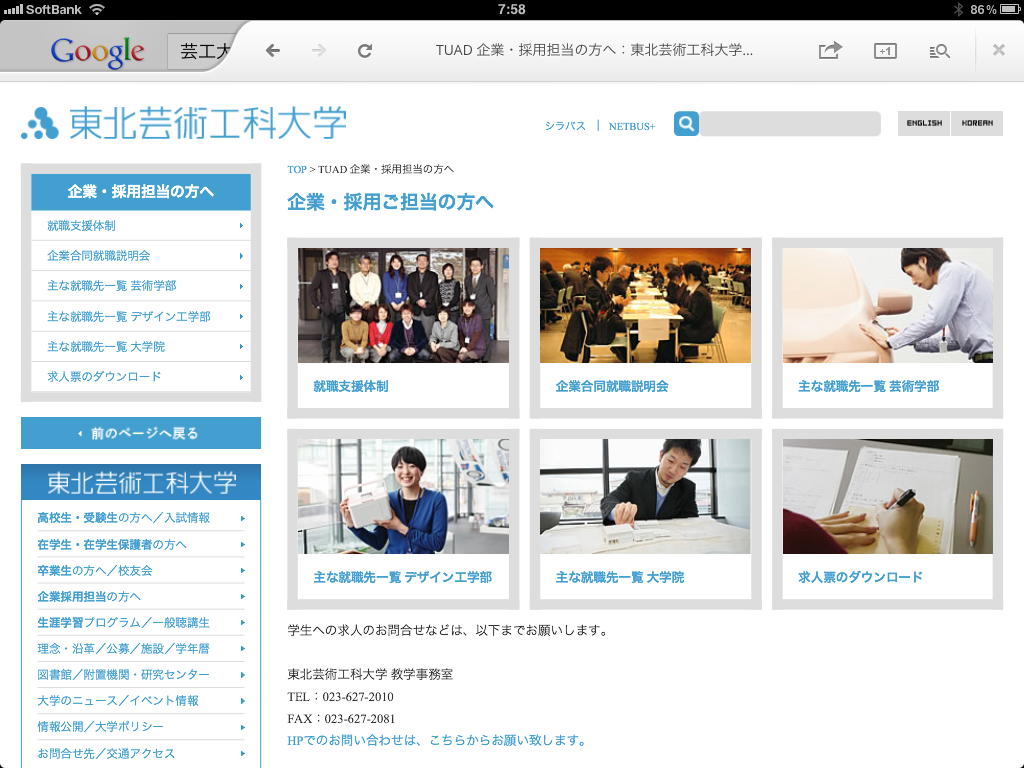Reload the page with refresh icon
The height and width of the screenshot is (768, 1024).
point(365,50)
